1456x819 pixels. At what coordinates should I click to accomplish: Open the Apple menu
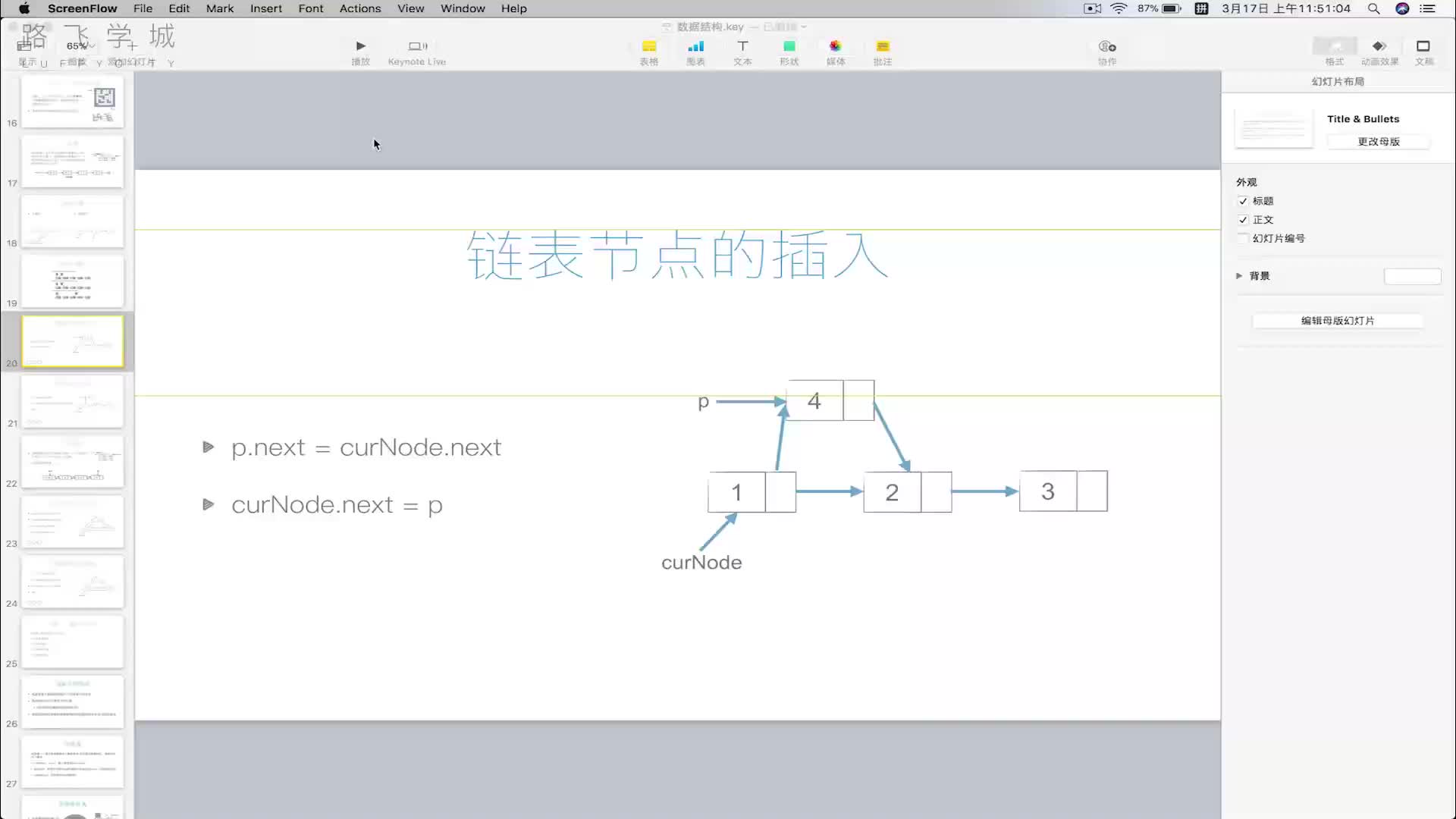click(24, 8)
